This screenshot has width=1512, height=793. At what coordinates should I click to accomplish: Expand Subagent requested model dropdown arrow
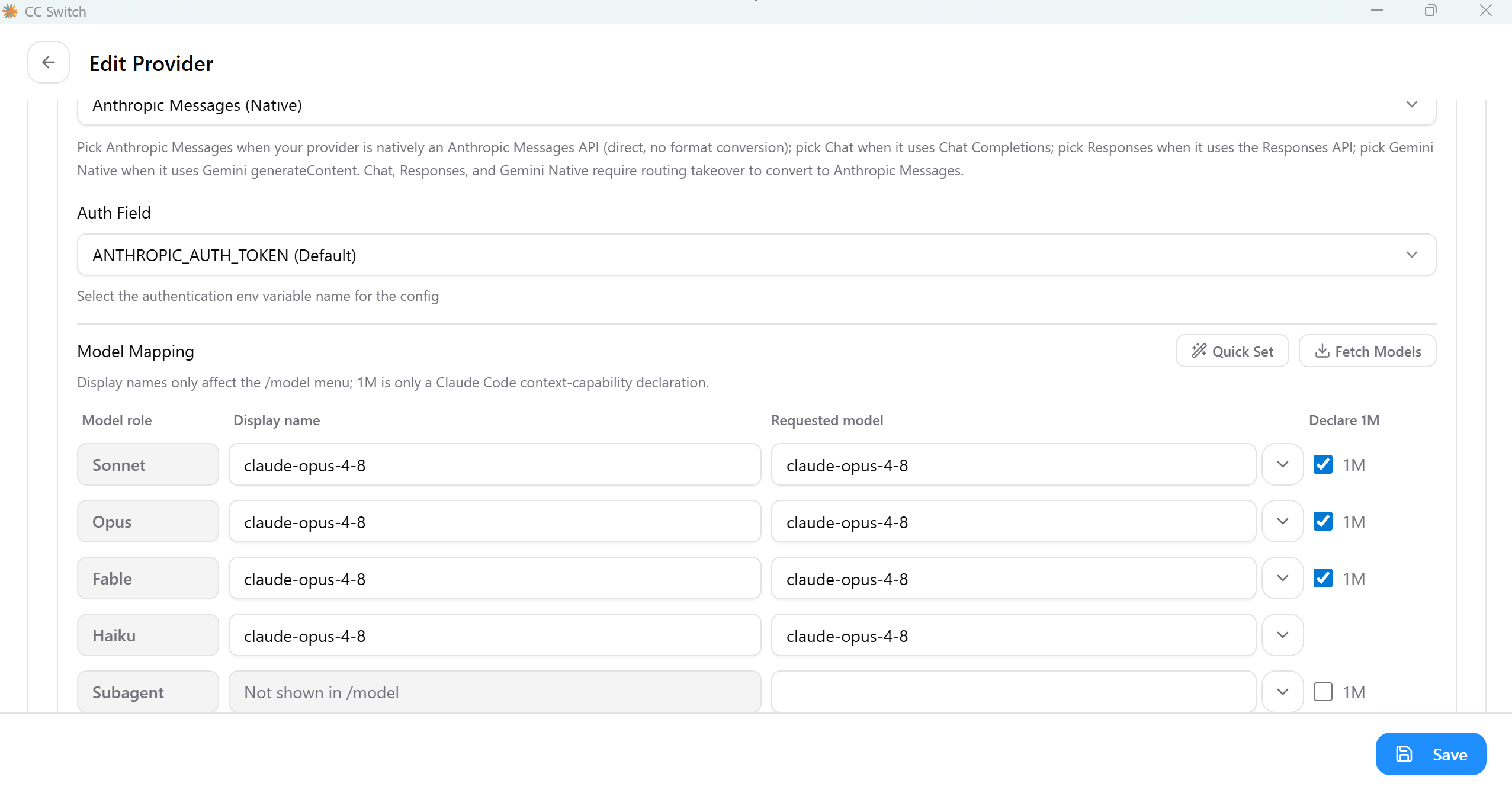(x=1283, y=692)
